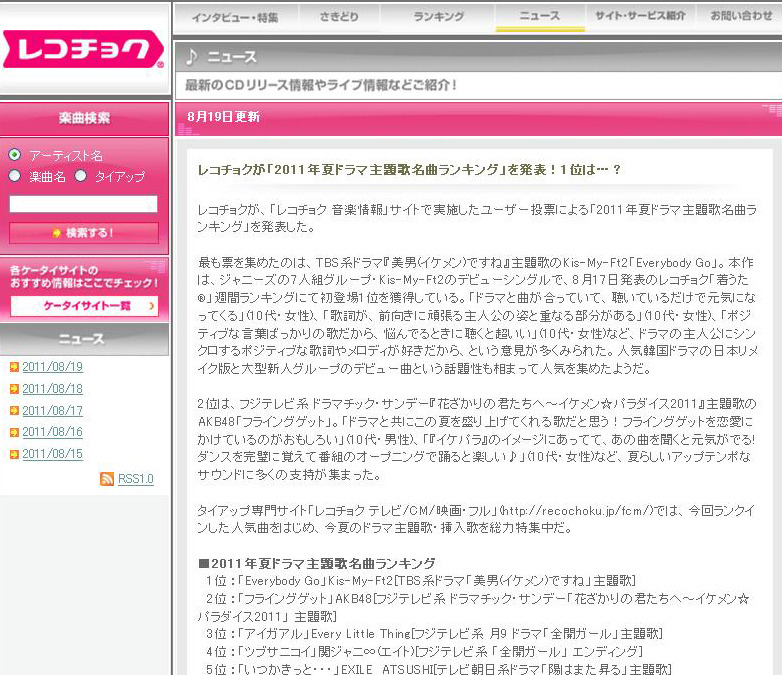Click bullet icon beside 2011/08/16

(14, 432)
